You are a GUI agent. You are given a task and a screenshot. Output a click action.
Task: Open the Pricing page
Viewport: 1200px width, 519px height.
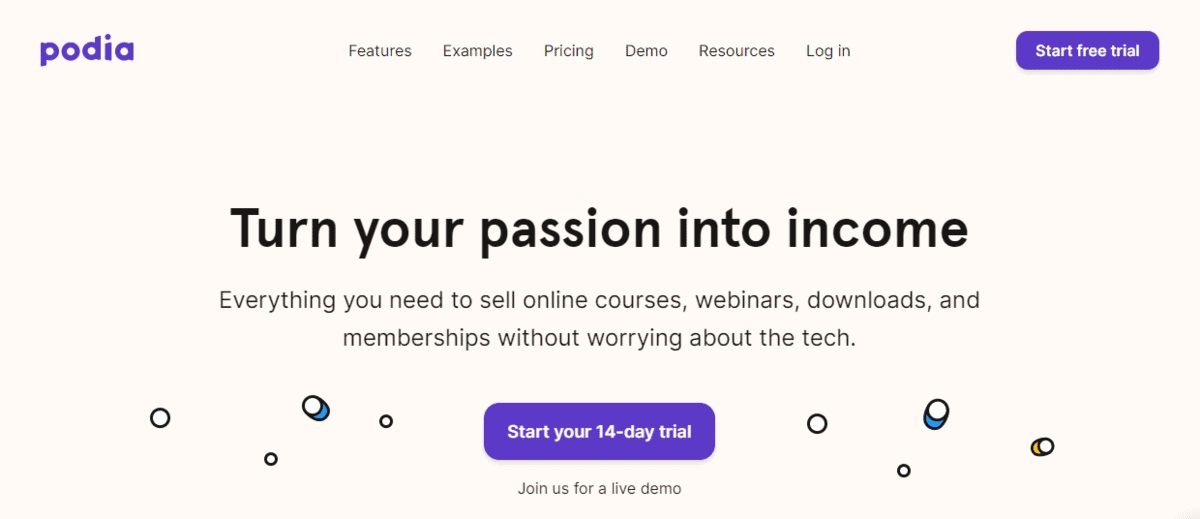coord(569,51)
